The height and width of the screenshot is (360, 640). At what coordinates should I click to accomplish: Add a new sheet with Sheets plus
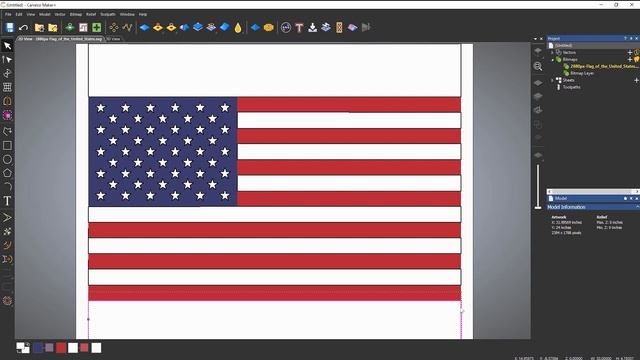point(636,80)
